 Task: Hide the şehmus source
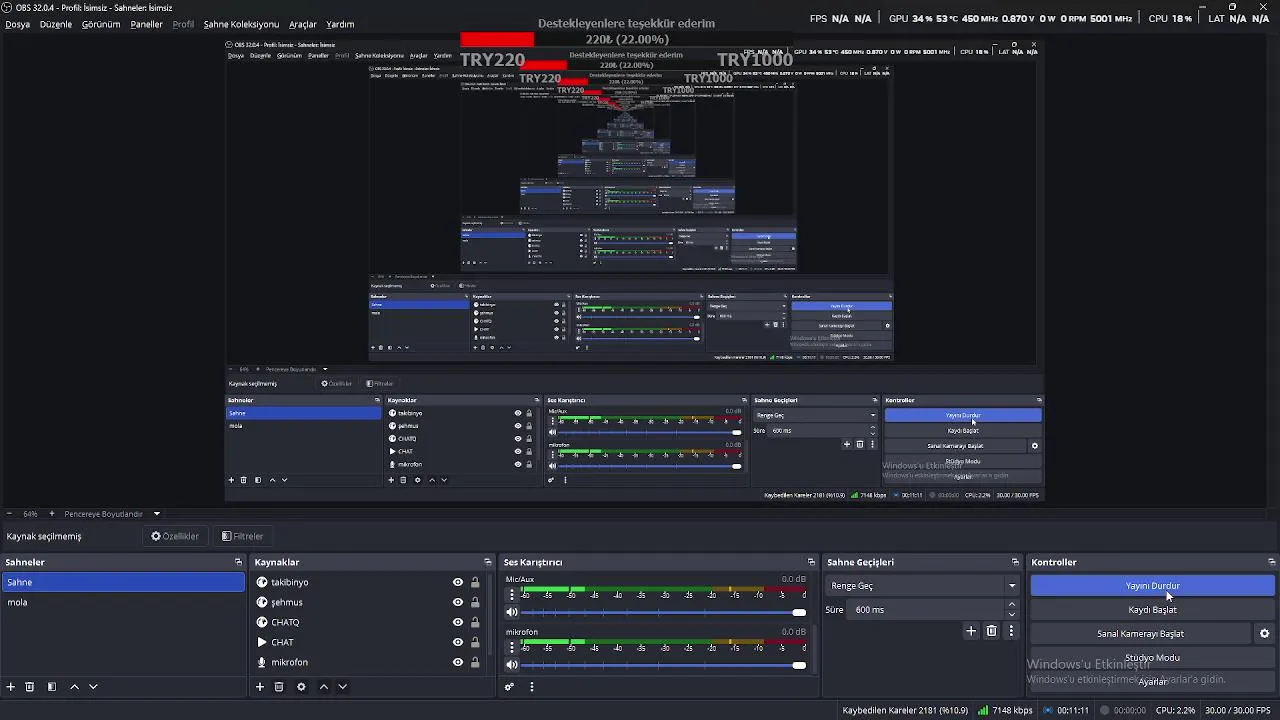point(458,602)
